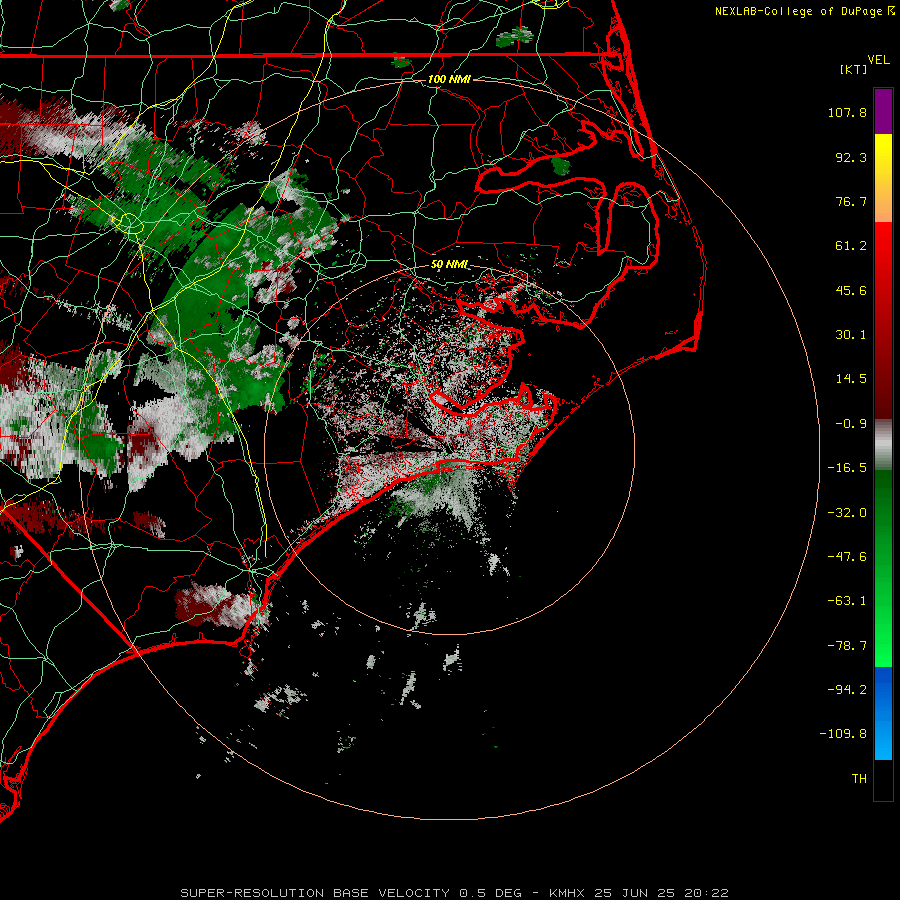Select the 107.8 velocity scale value
The width and height of the screenshot is (900, 900).
pos(847,112)
